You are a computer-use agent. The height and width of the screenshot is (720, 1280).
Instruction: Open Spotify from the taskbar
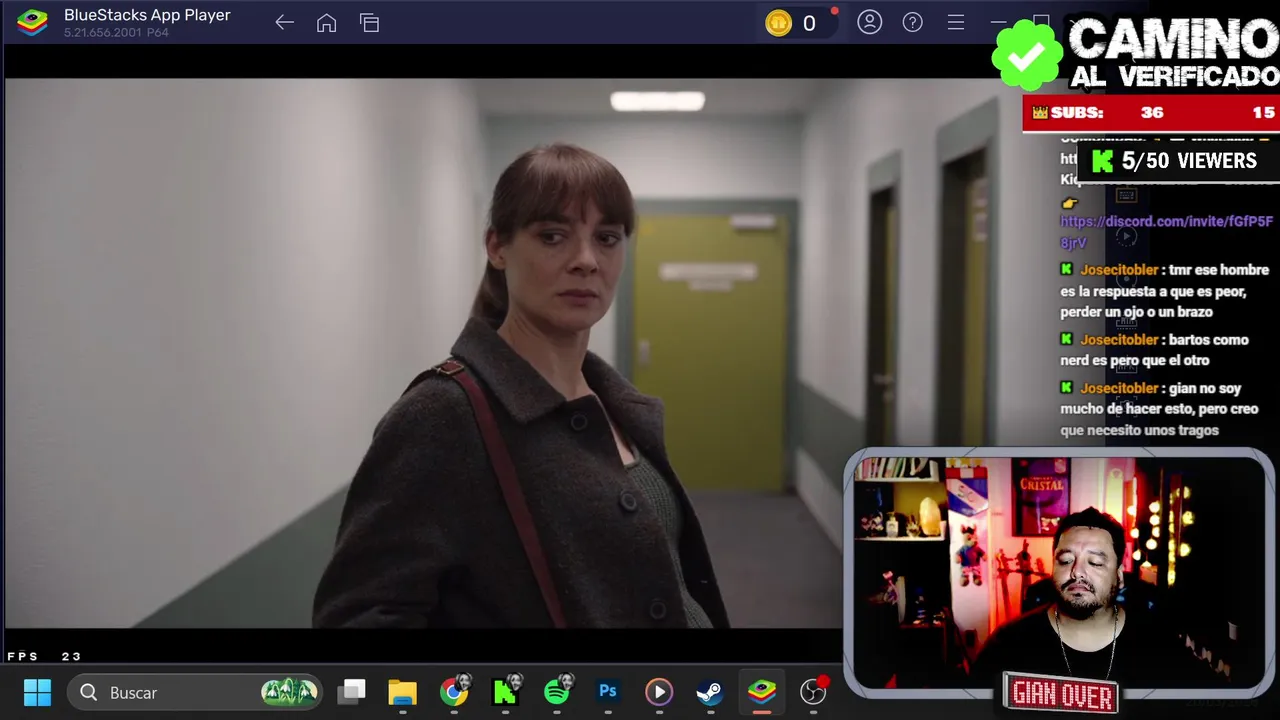coord(557,692)
